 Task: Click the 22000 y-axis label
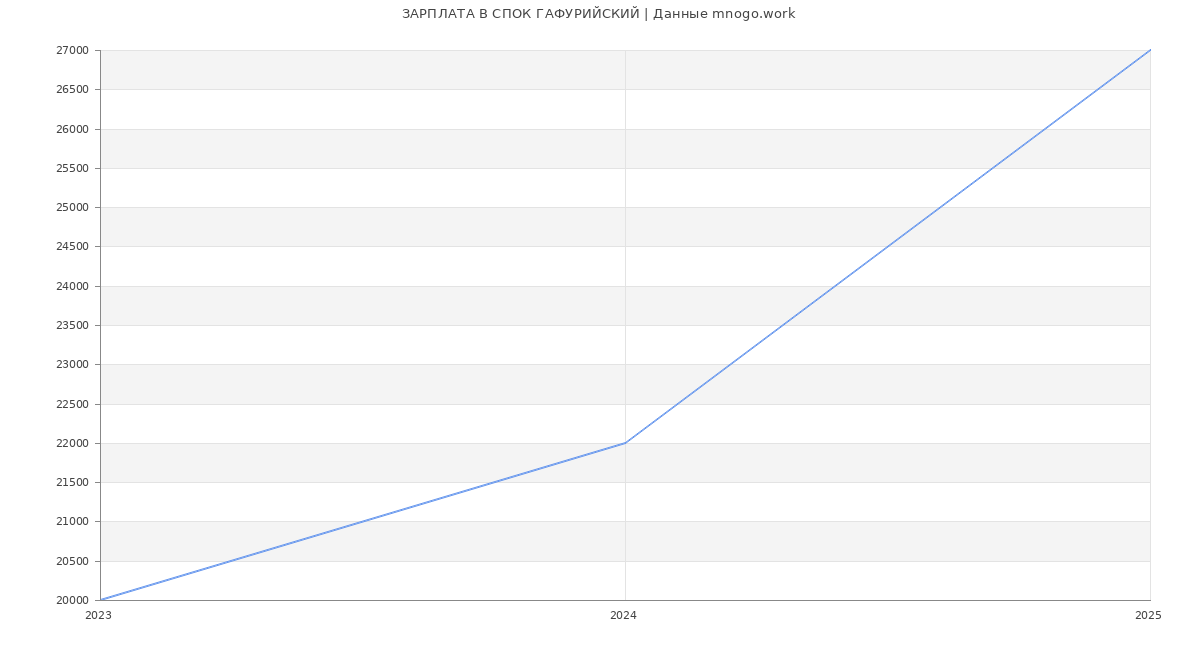[x=72, y=444]
